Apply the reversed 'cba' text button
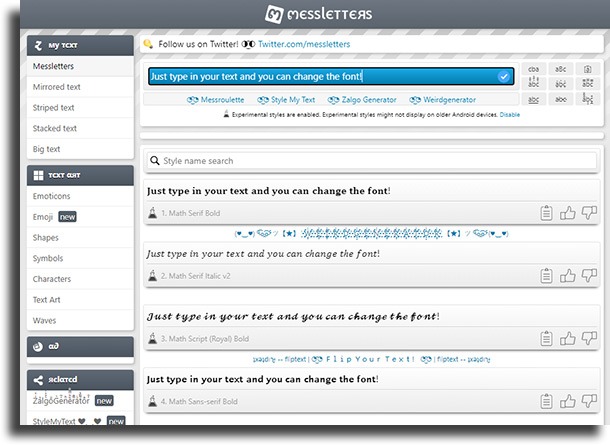The height and width of the screenshot is (445, 610). point(533,69)
